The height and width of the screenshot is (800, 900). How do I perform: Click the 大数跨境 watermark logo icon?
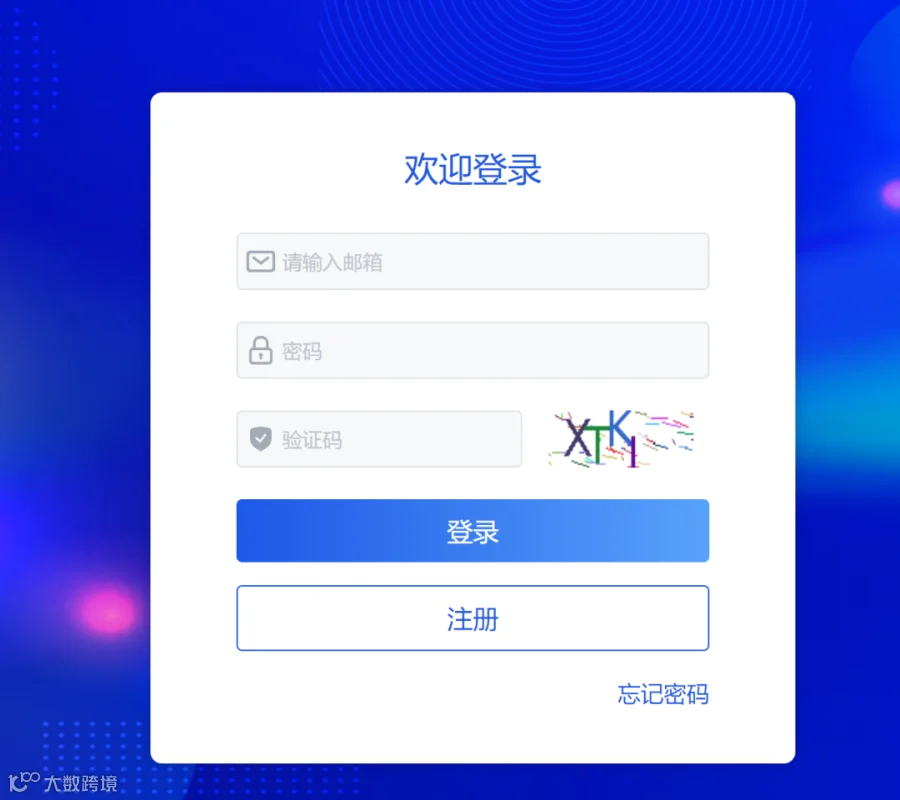click(24, 782)
